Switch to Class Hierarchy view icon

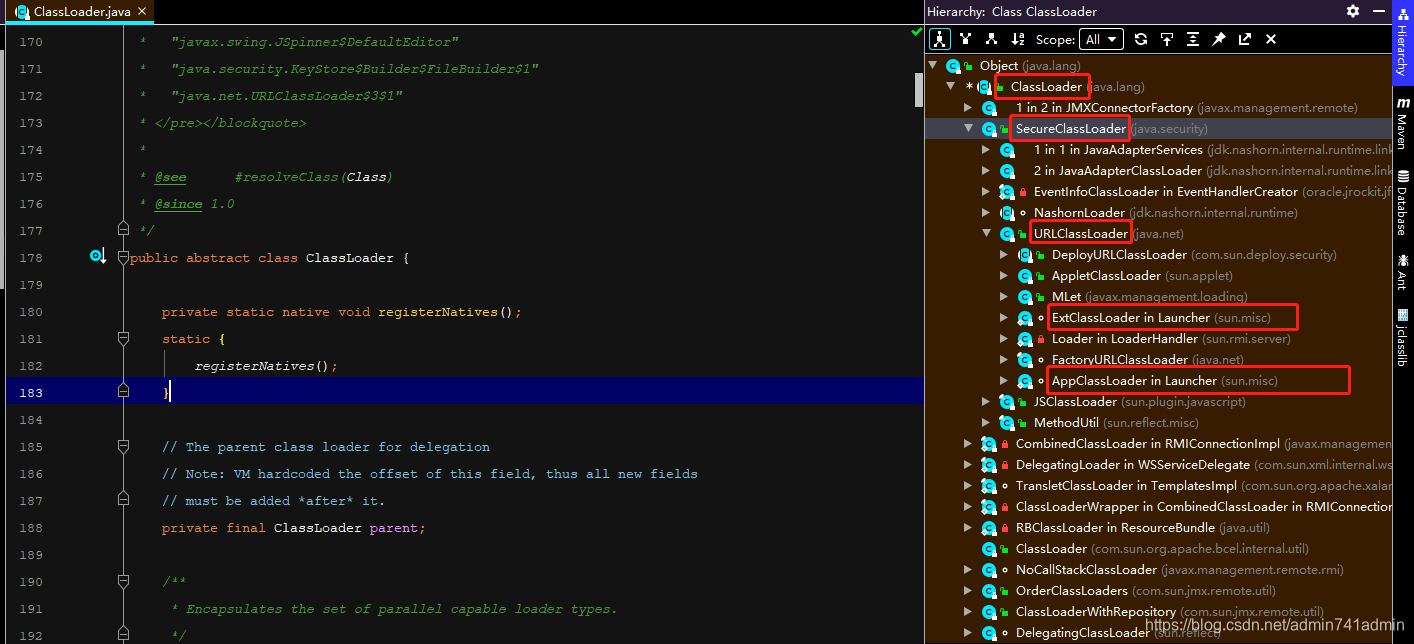(940, 39)
